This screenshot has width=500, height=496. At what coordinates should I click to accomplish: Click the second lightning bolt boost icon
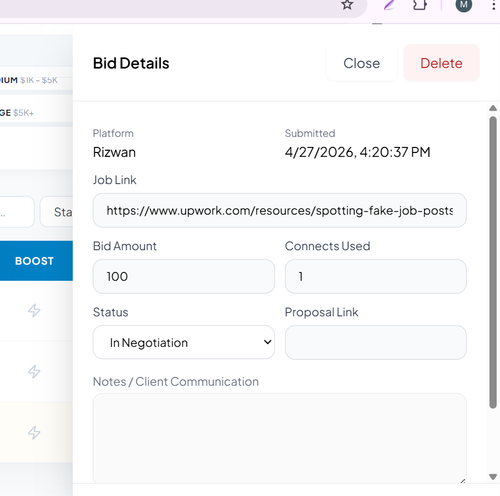tap(34, 371)
